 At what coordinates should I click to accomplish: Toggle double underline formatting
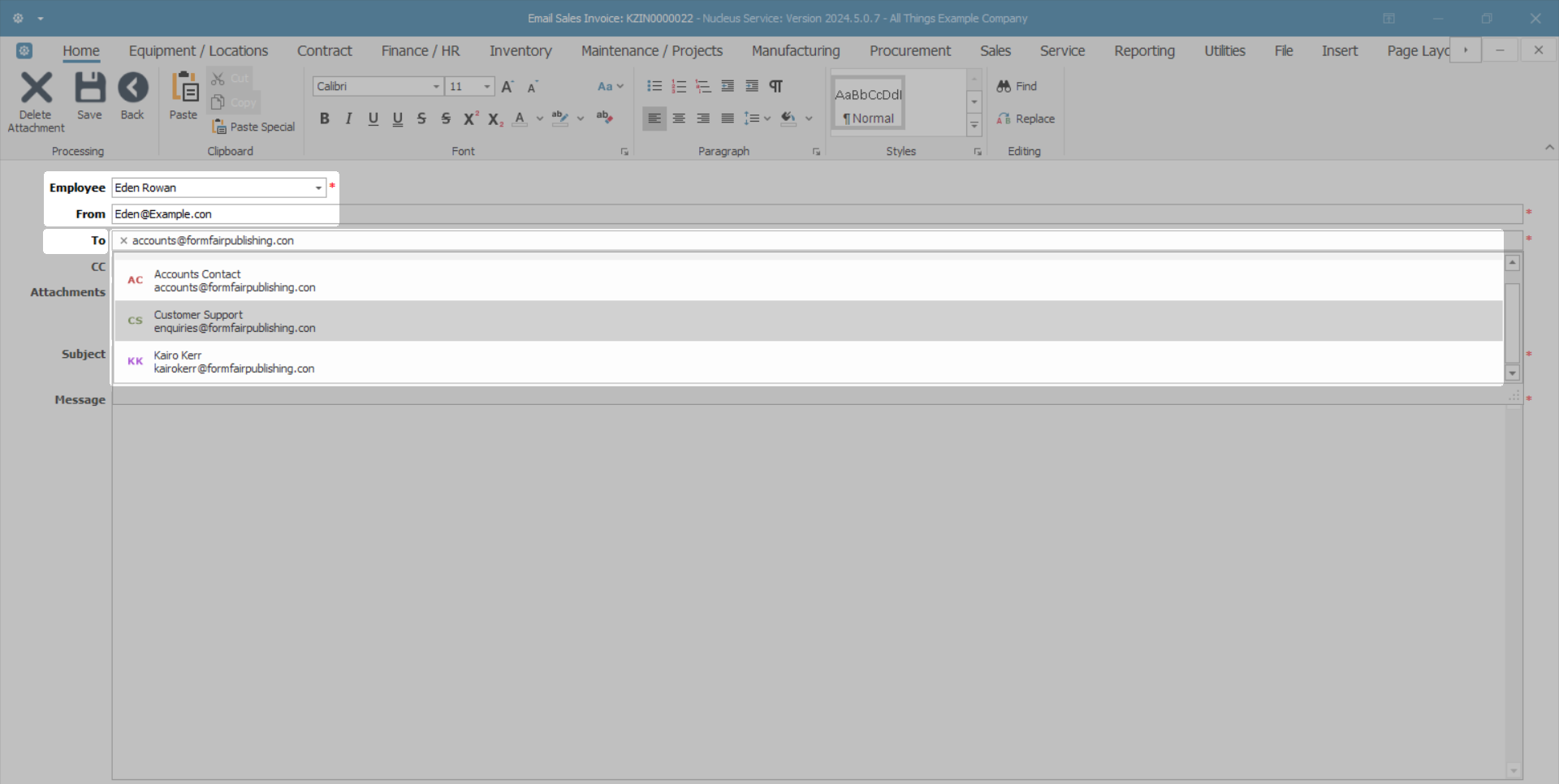pos(398,118)
